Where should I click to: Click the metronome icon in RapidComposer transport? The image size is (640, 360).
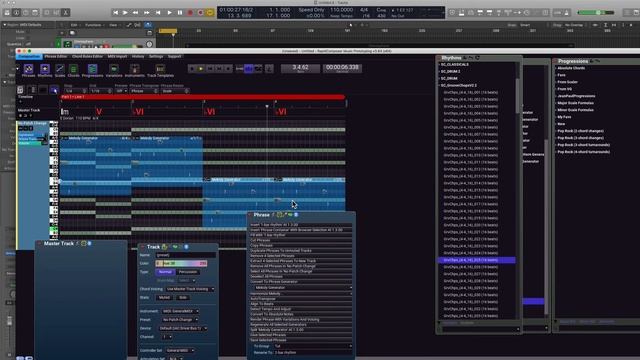coord(269,69)
